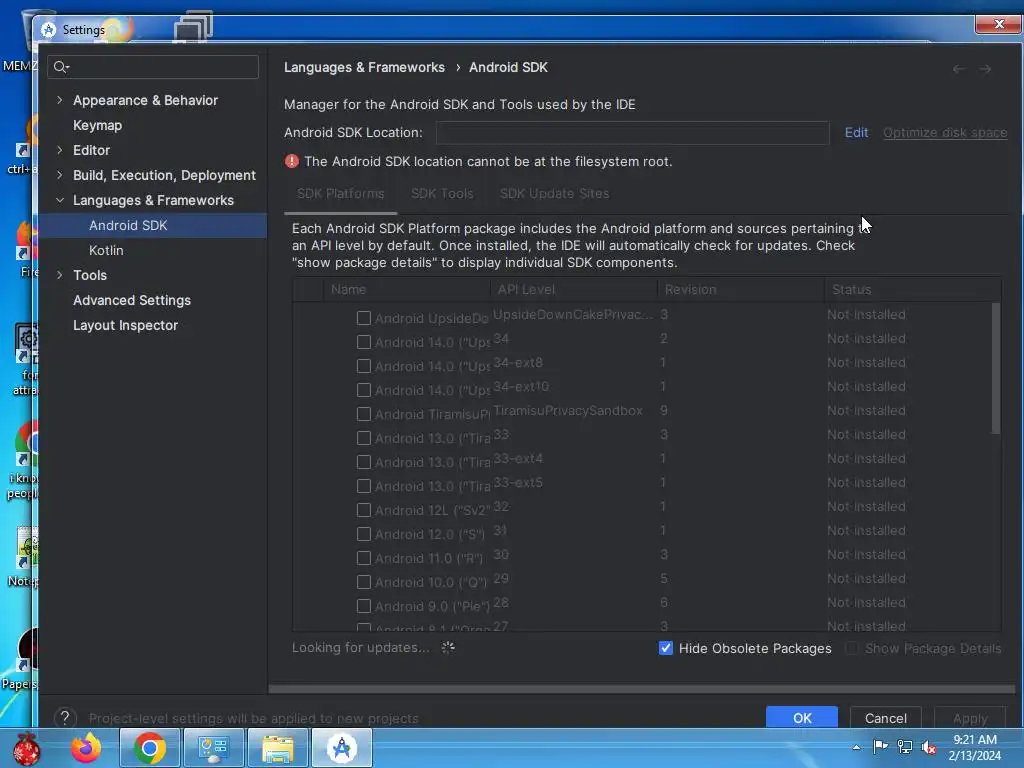Open File Explorer folder icon in taskbar
Screen dimensions: 1024x768
(x=278, y=748)
